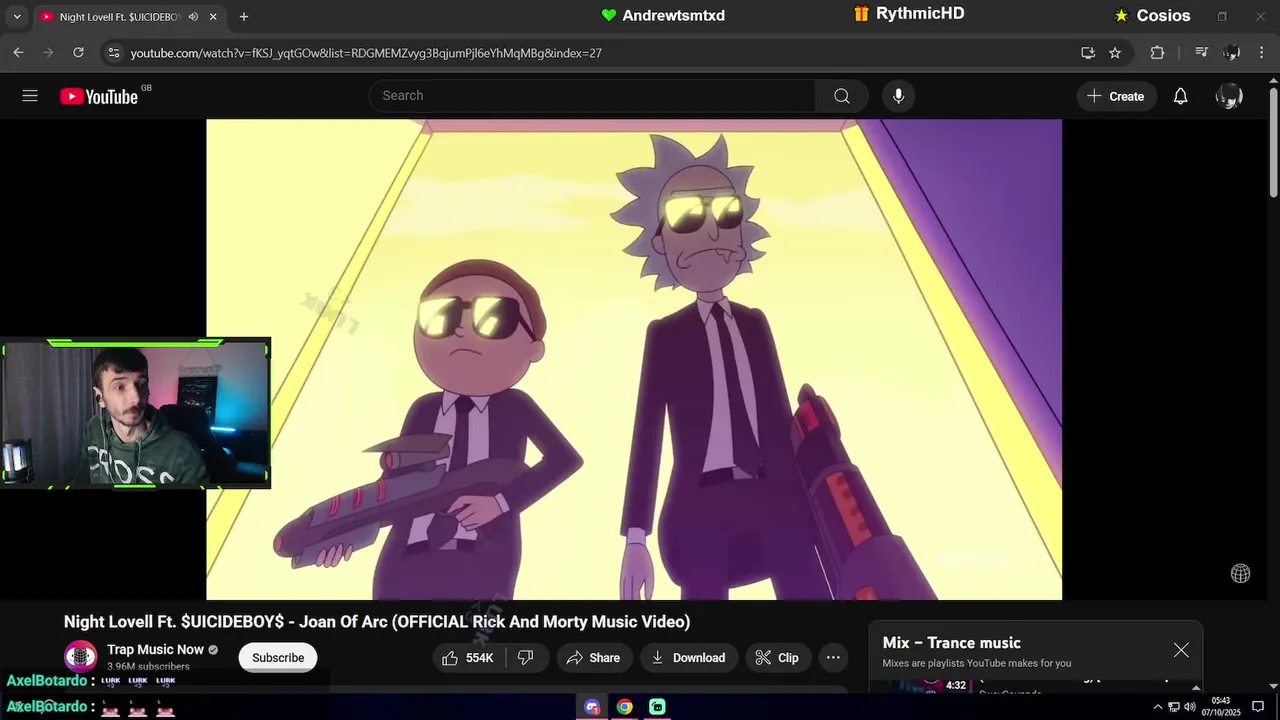Screen dimensions: 1280x720
Task: Start voice search with the microphone icon
Action: tap(898, 96)
